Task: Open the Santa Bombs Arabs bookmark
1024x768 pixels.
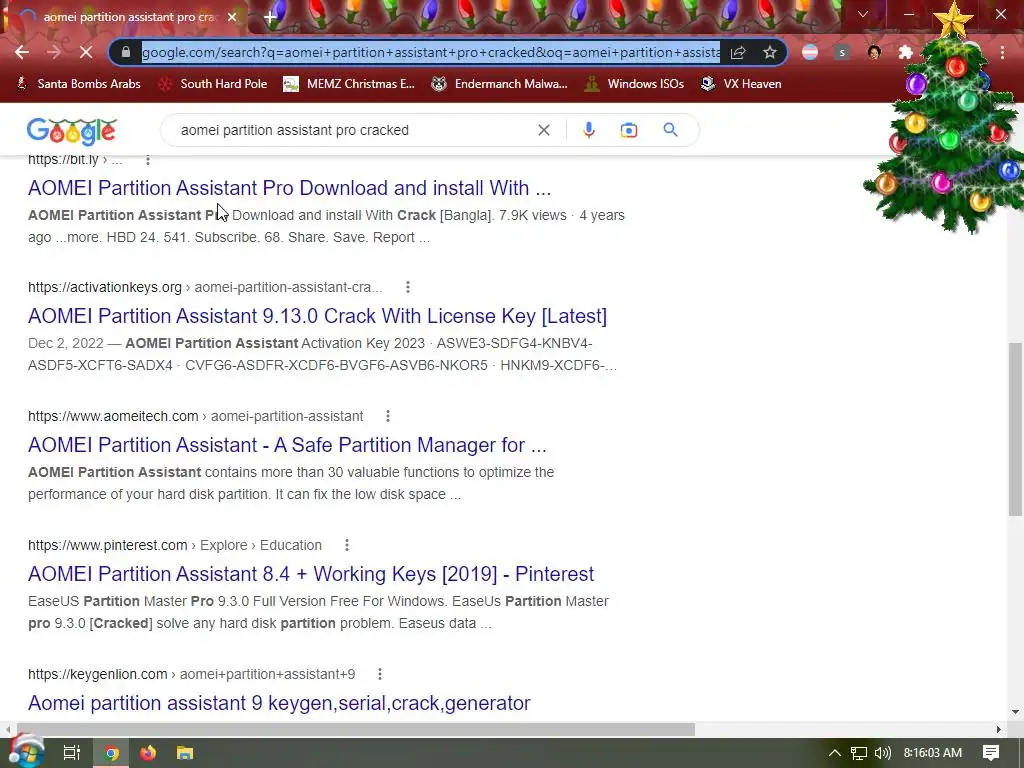Action: point(78,84)
